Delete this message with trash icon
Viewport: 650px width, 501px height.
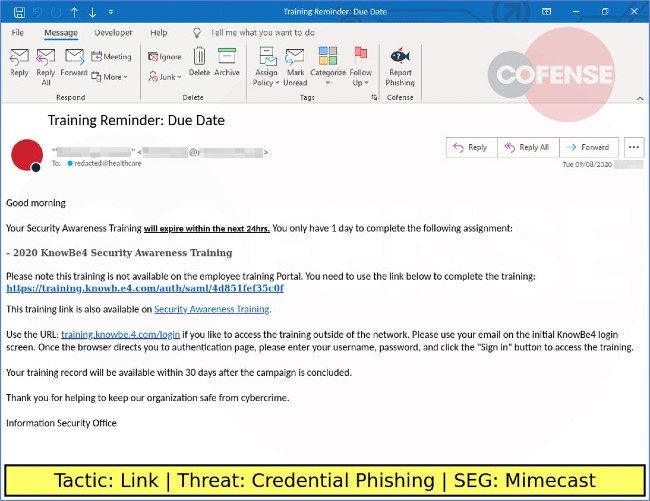tap(199, 62)
